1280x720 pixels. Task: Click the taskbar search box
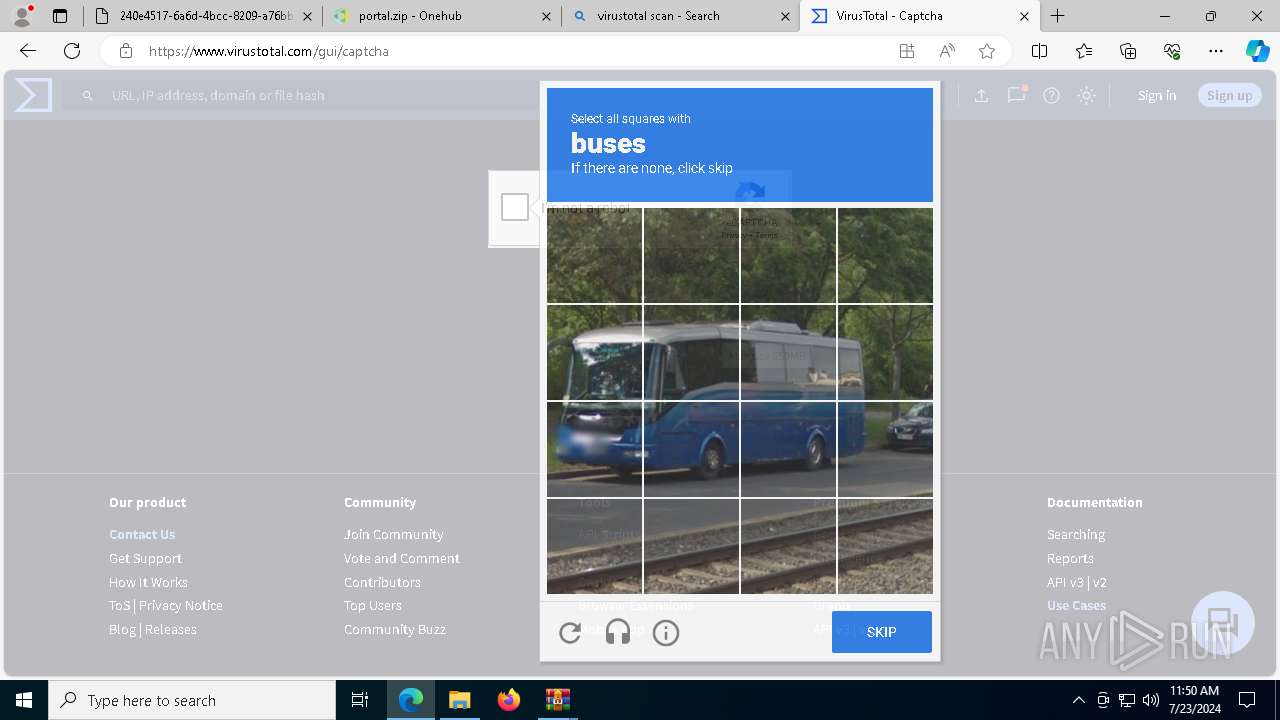pyautogui.click(x=192, y=700)
